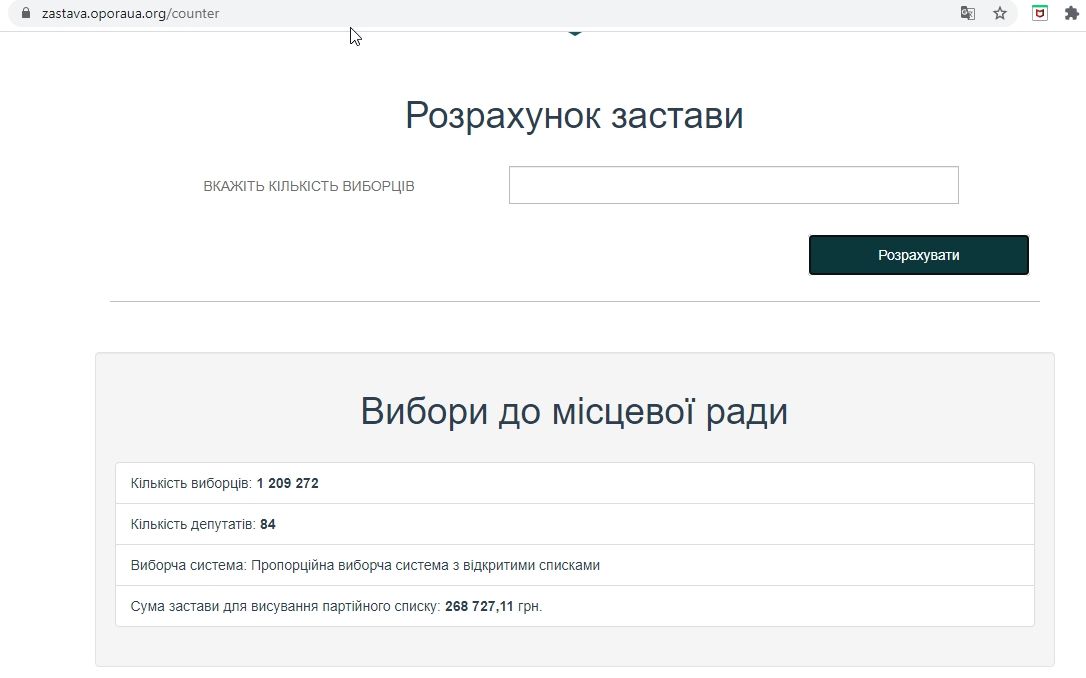The width and height of the screenshot is (1086, 678).
Task: Click the deposit amount 268 727,11
Action: pos(478,606)
